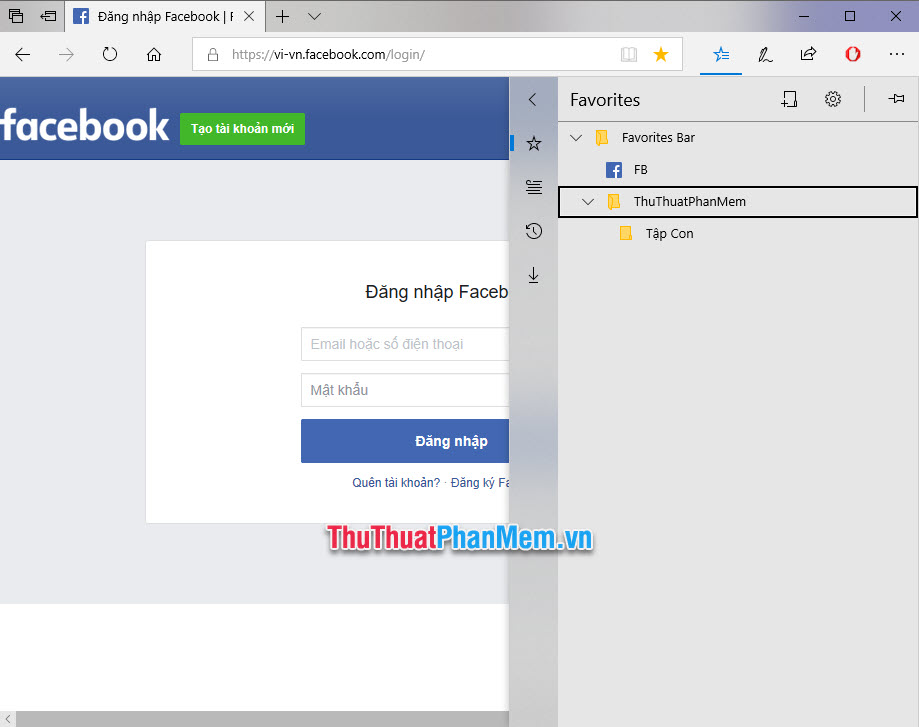Open the History panel in the hub
This screenshot has width=919, height=727.
(533, 230)
